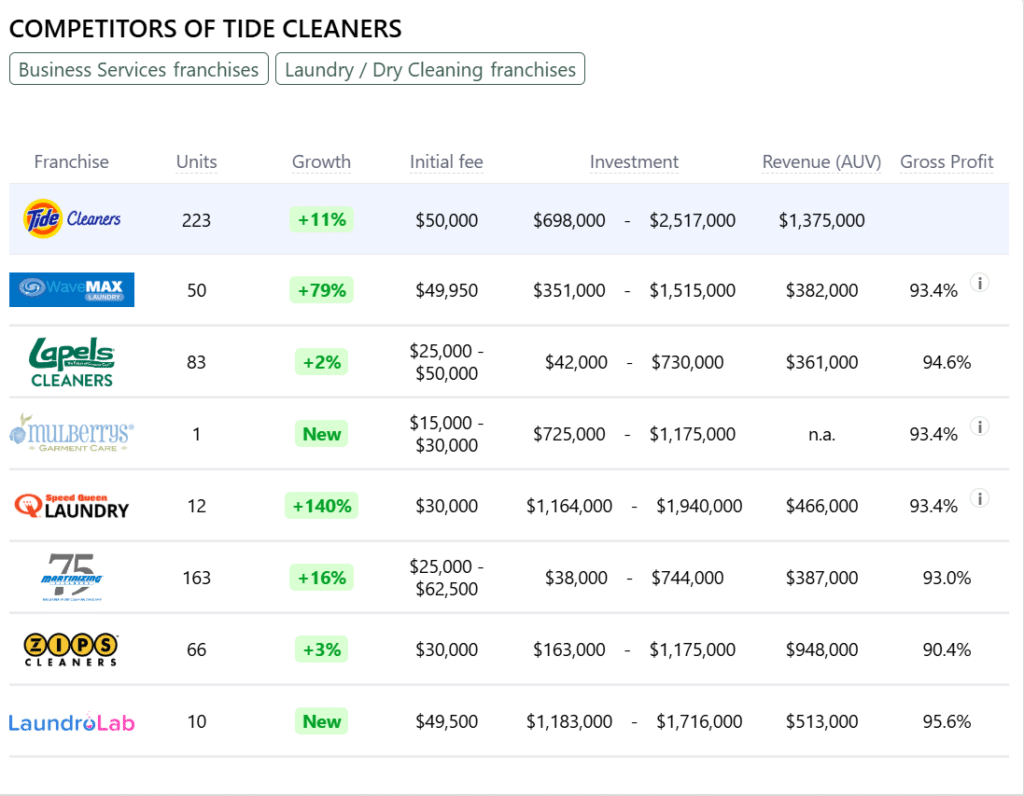The height and width of the screenshot is (796, 1024).
Task: Open the ZIPS Cleaners logo
Action: pyautogui.click(x=71, y=649)
